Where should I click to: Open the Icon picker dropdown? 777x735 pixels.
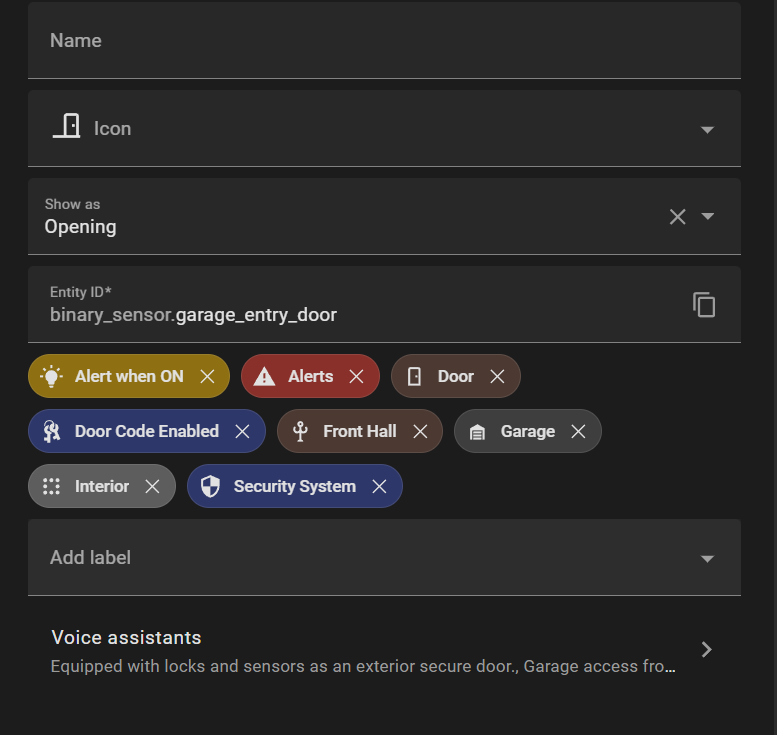[707, 129]
